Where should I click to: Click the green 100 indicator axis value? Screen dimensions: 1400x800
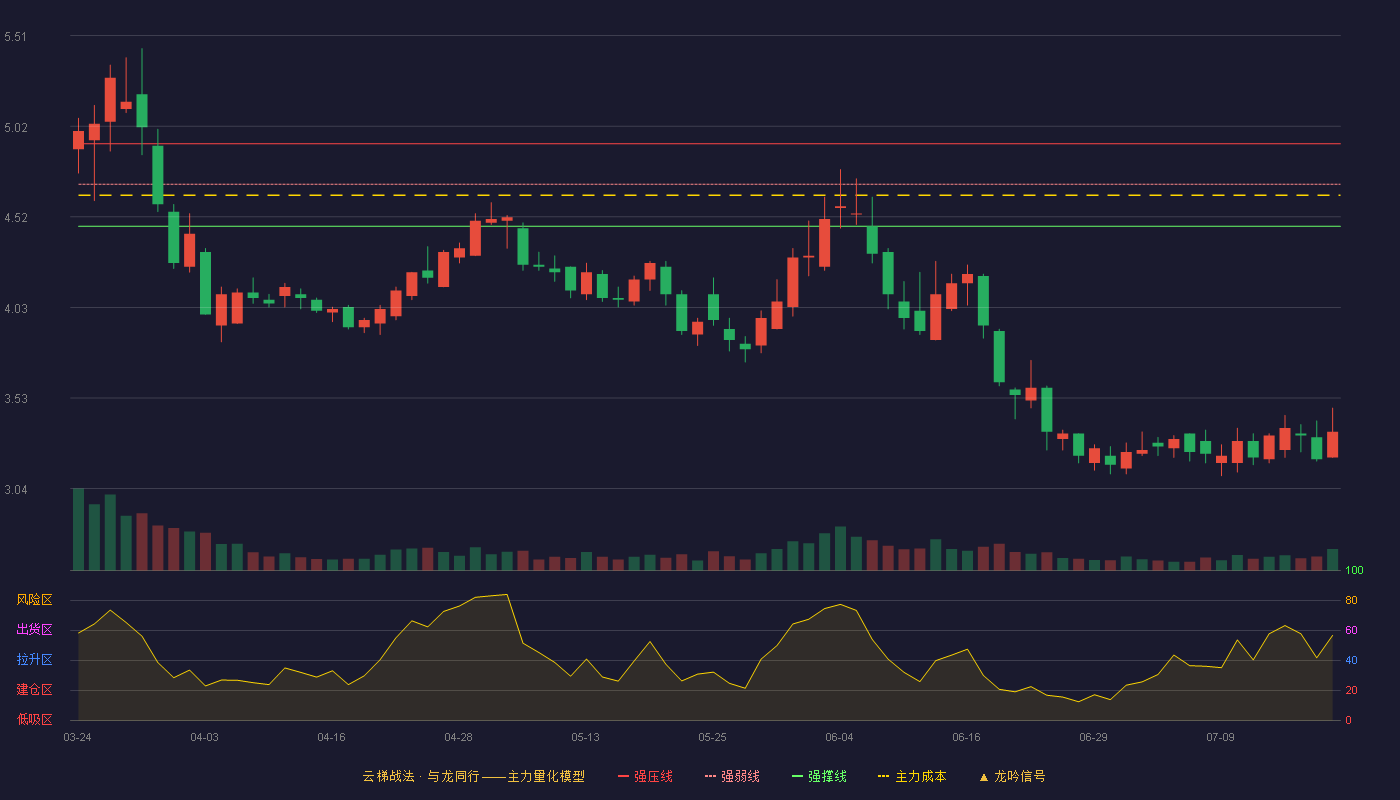(x=1355, y=571)
